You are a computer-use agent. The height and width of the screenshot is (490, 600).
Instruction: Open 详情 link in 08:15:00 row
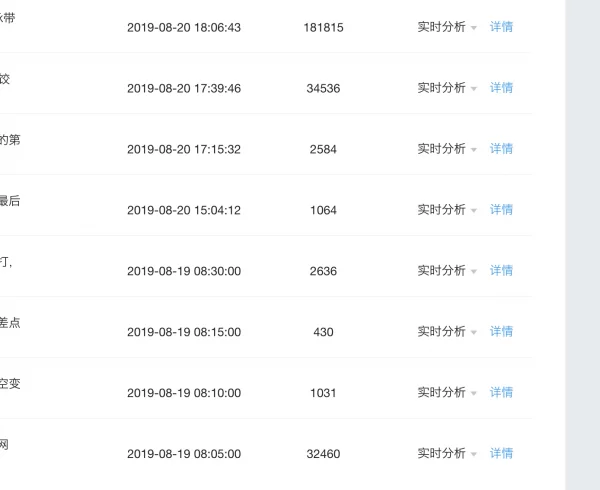(501, 332)
